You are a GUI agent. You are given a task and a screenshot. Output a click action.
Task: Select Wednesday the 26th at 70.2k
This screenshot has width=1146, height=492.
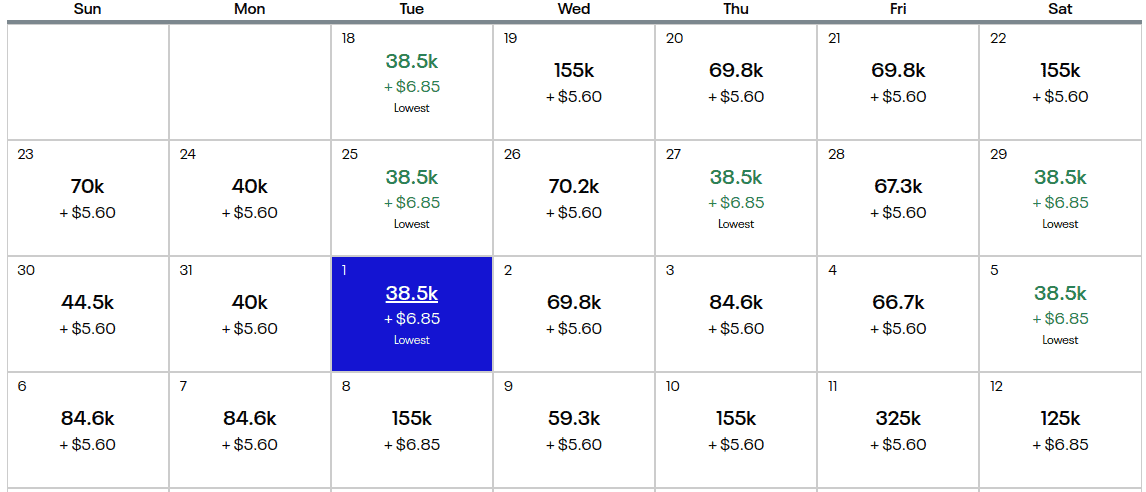tap(574, 198)
